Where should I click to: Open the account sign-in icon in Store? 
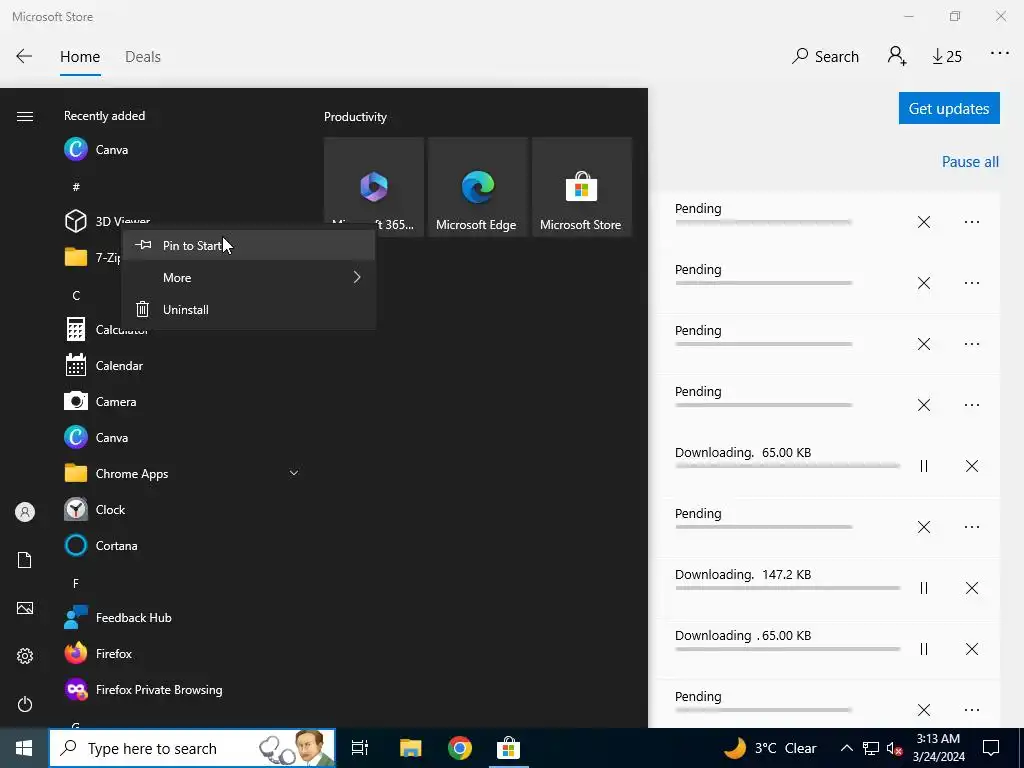click(897, 56)
